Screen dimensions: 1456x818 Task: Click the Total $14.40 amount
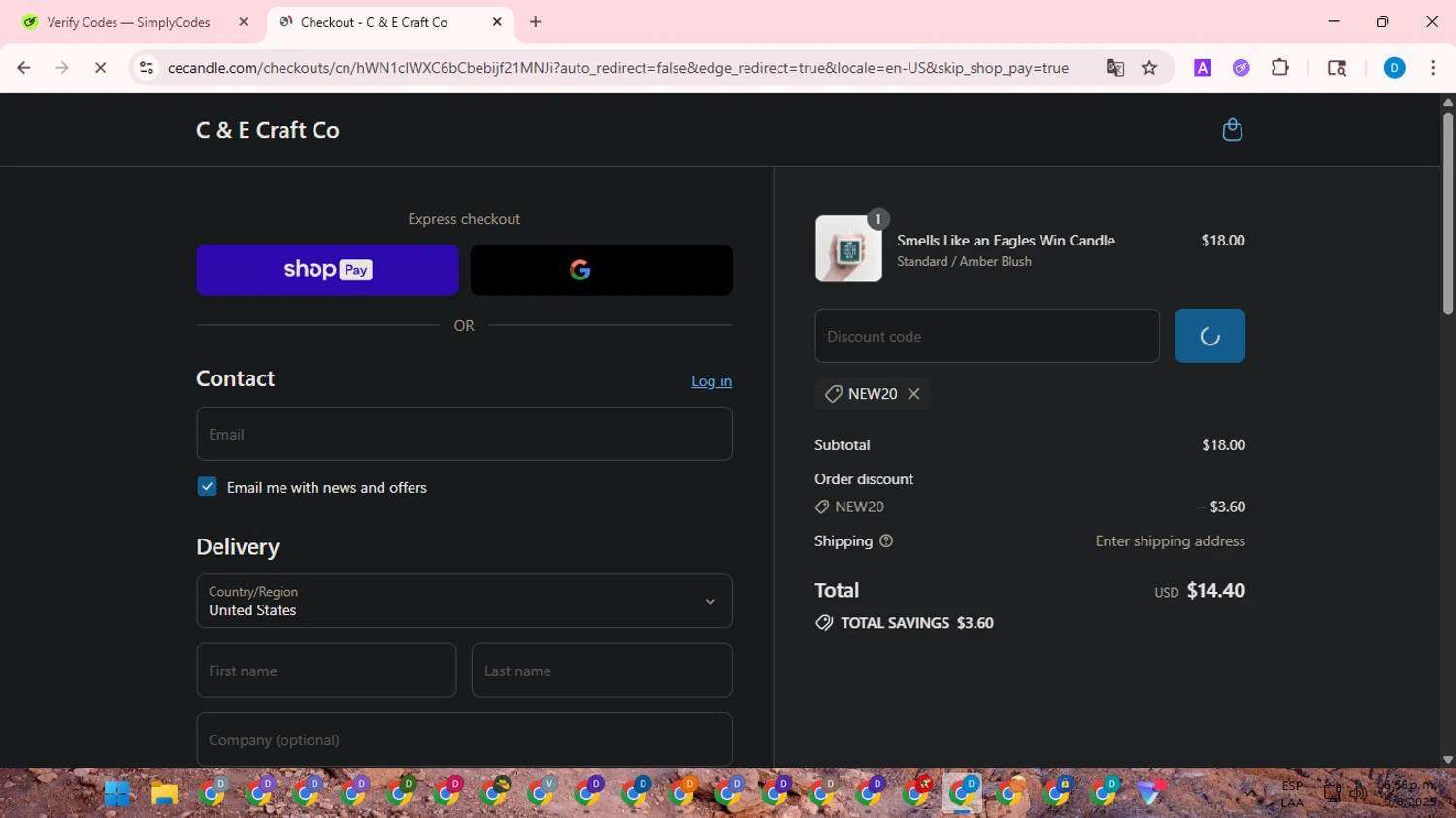pos(1215,590)
